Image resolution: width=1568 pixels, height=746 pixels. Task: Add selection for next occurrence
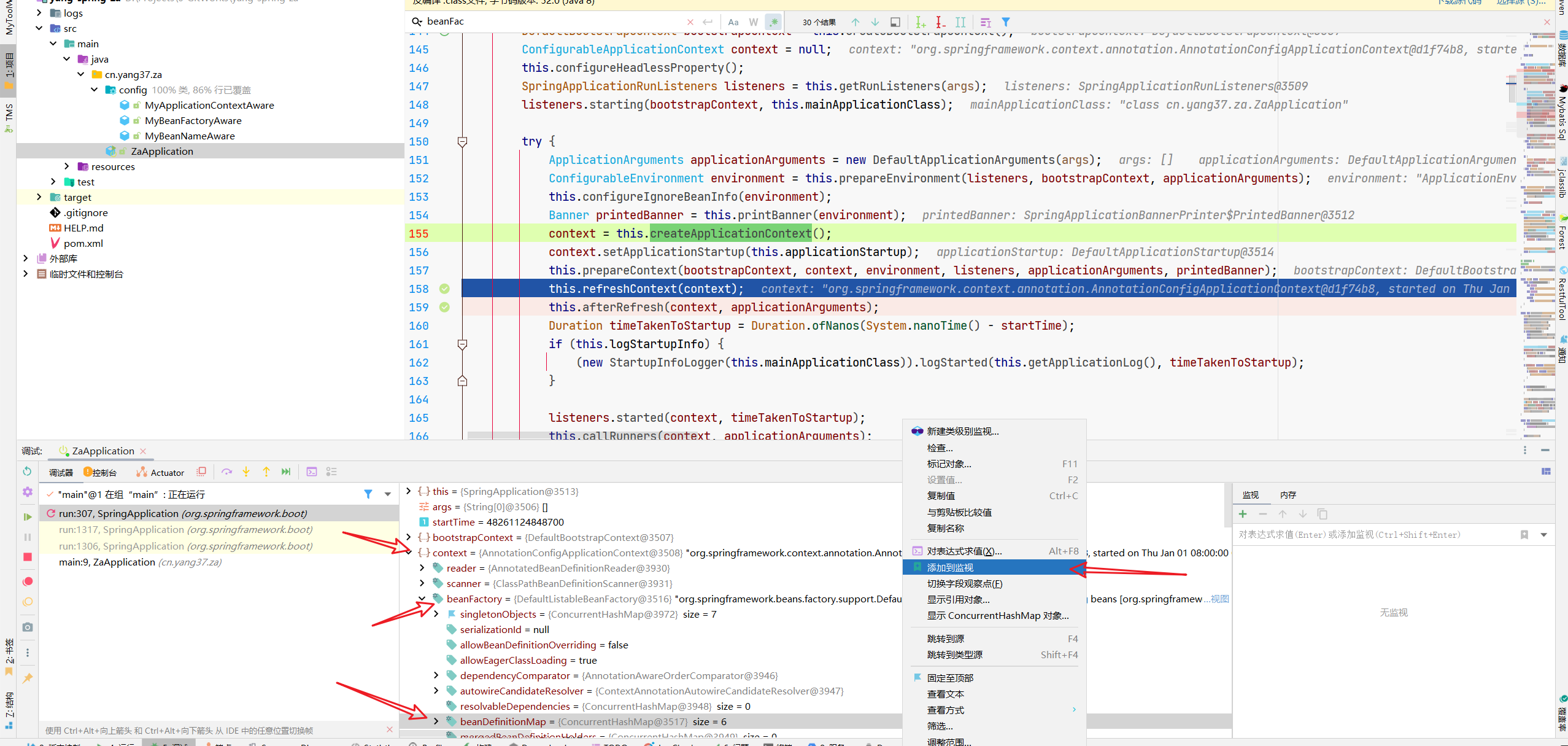tap(920, 22)
